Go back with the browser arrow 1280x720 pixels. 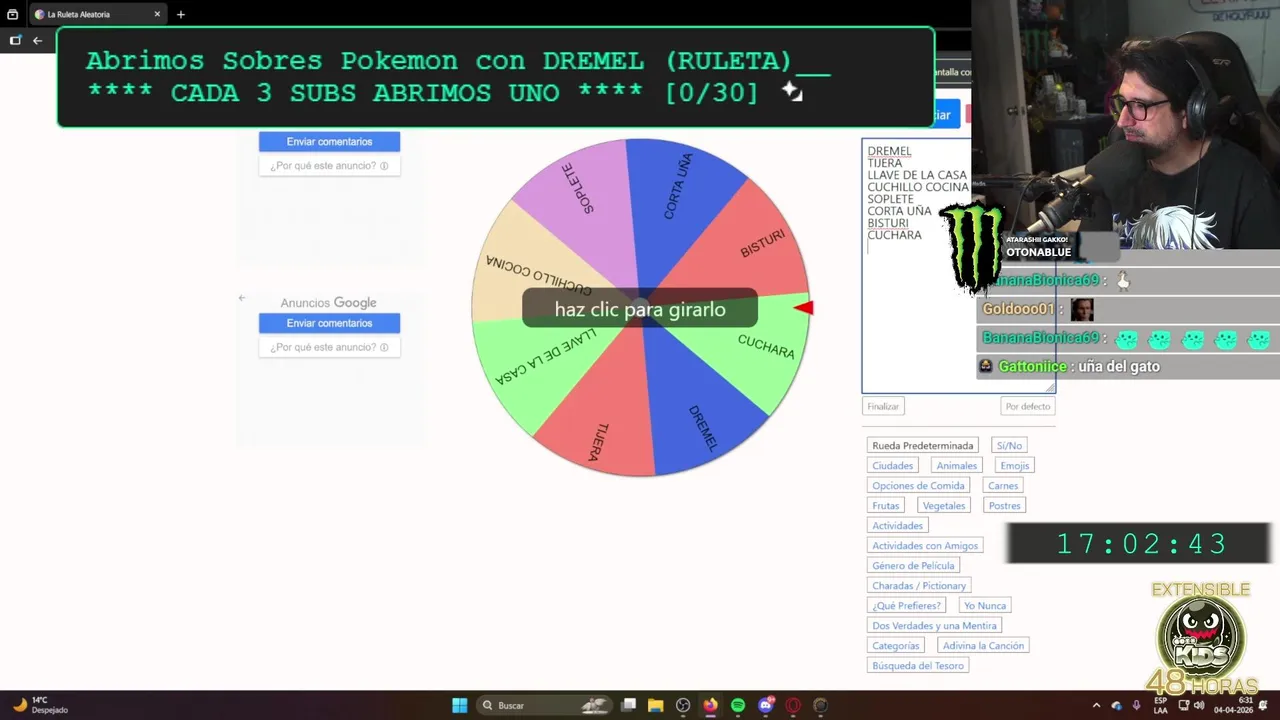(x=37, y=40)
